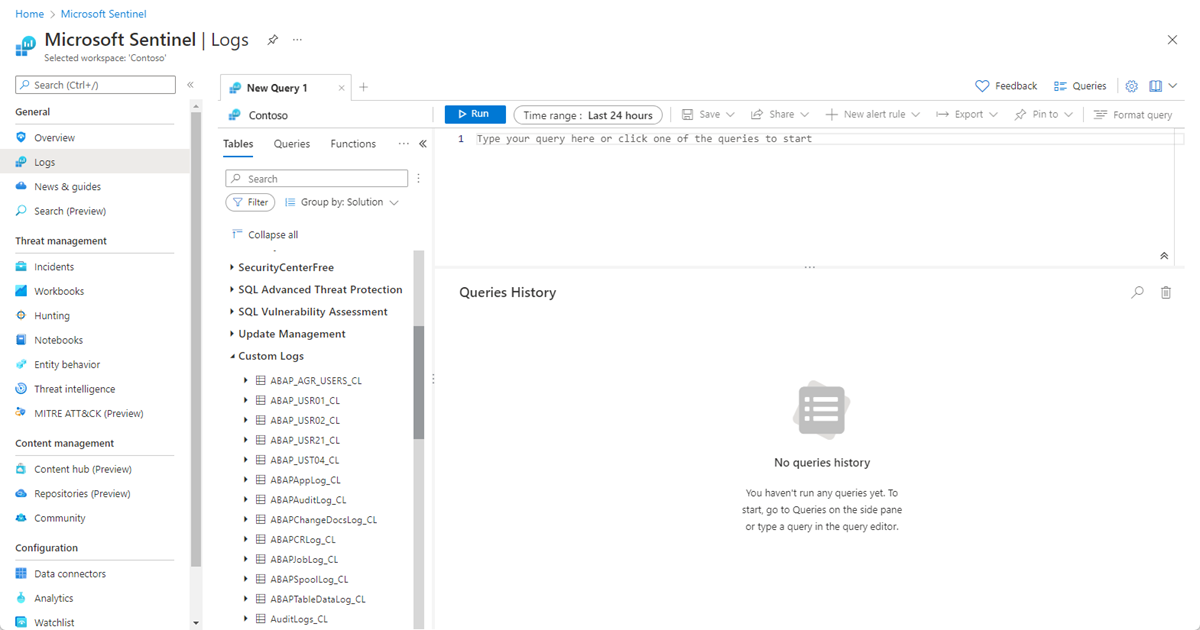
Task: Go to Home breadcrumb link
Action: click(30, 14)
